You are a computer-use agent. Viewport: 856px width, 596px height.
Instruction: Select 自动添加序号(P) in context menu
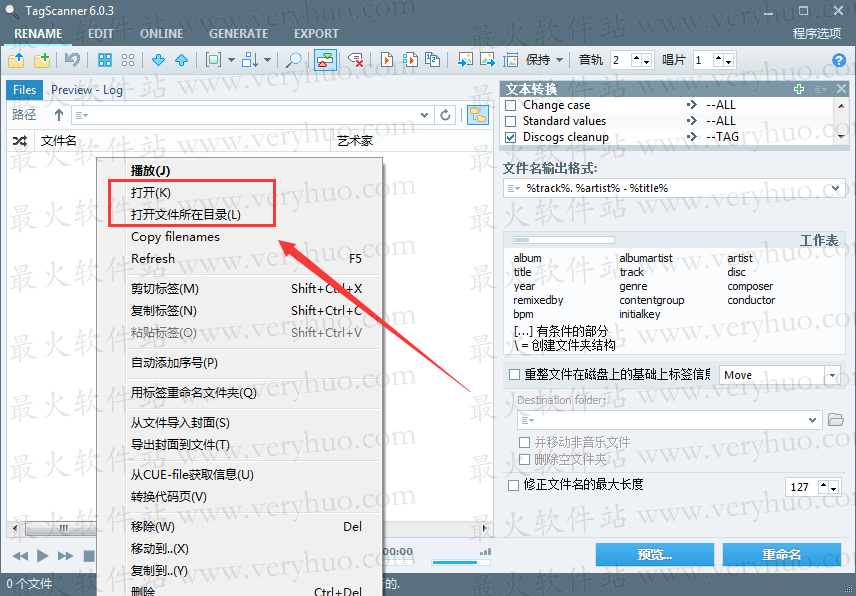point(240,363)
